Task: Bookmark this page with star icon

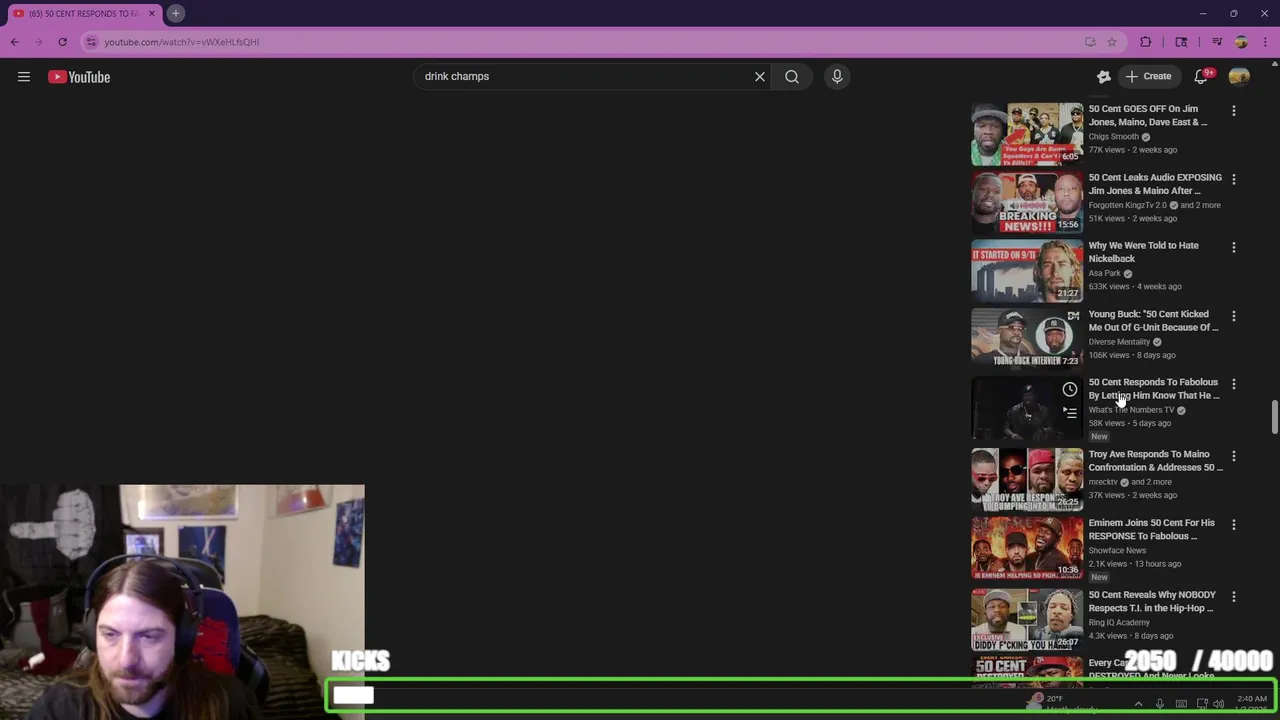Action: pos(1112,42)
